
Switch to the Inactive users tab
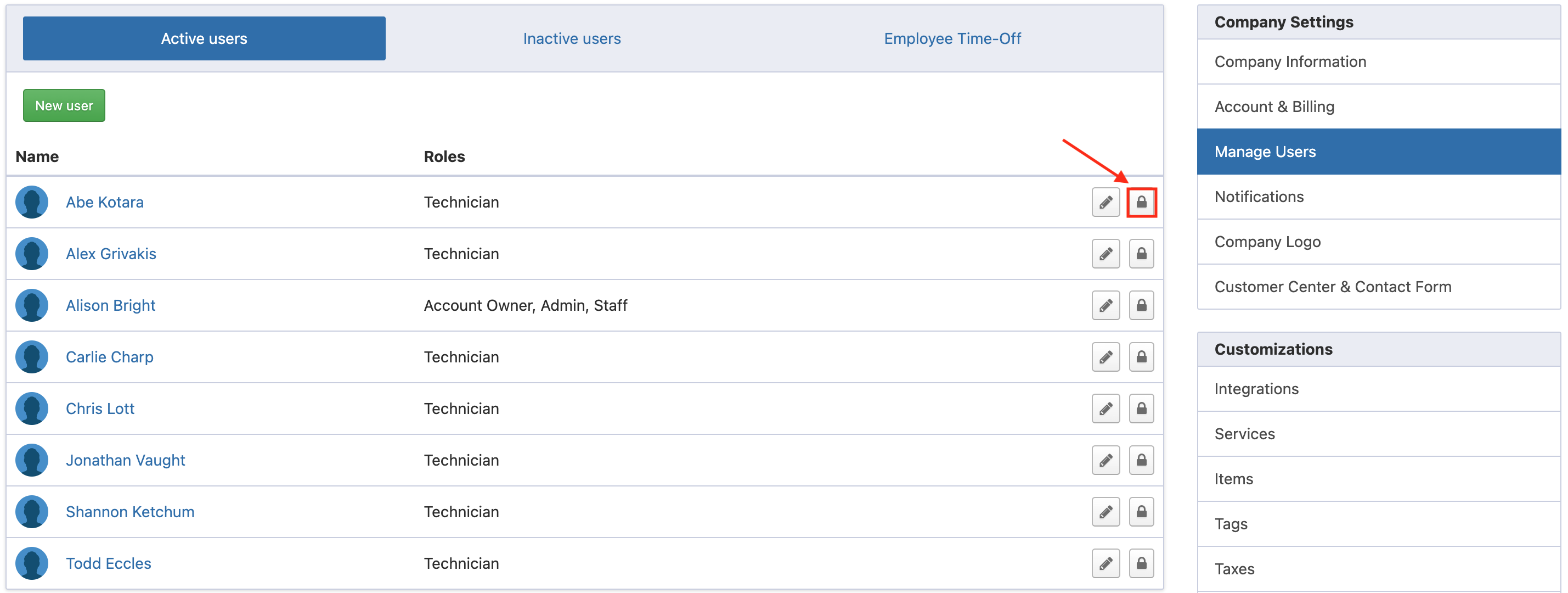pyautogui.click(x=572, y=38)
